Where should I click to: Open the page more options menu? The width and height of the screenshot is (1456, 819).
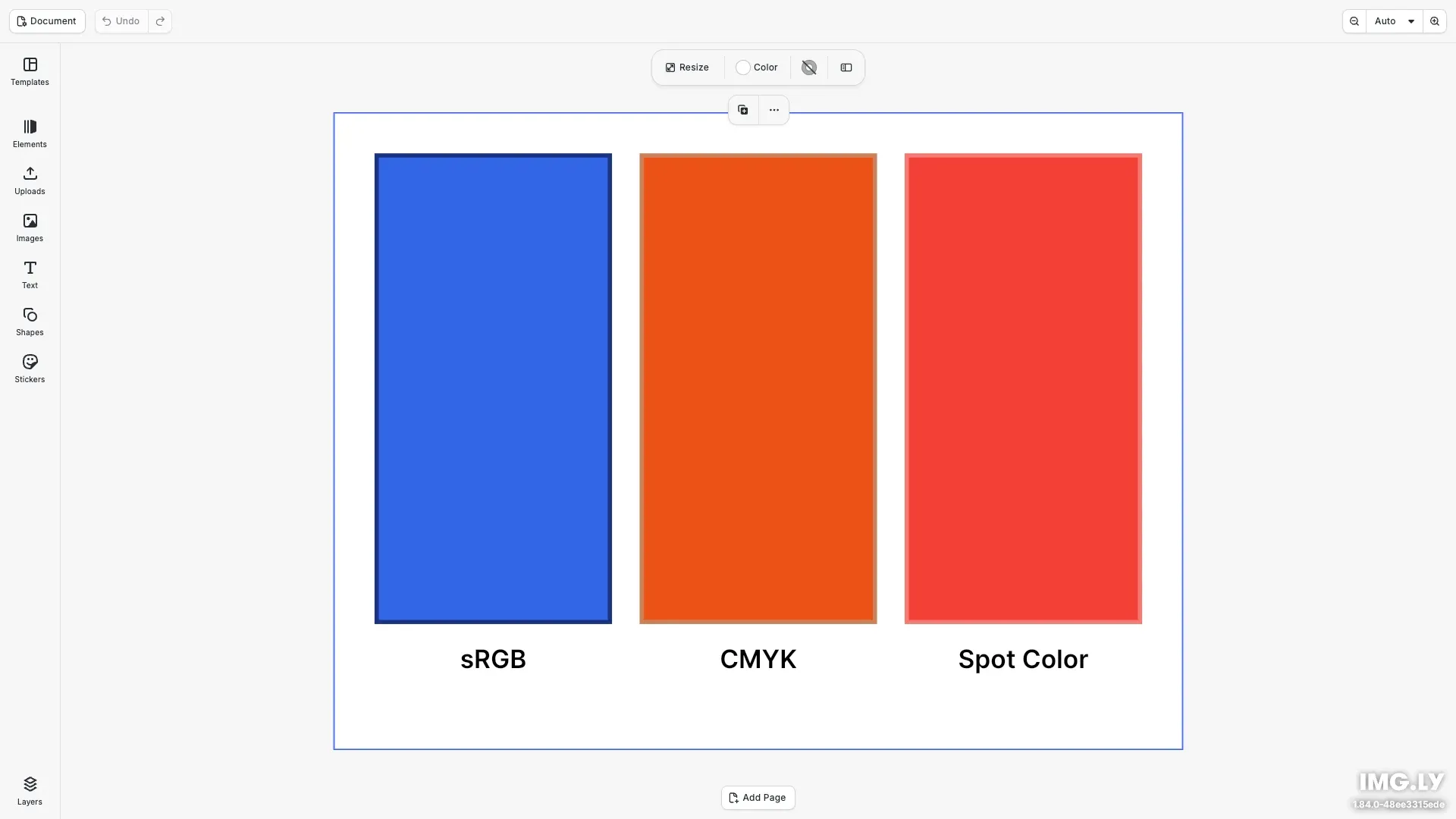tap(774, 110)
